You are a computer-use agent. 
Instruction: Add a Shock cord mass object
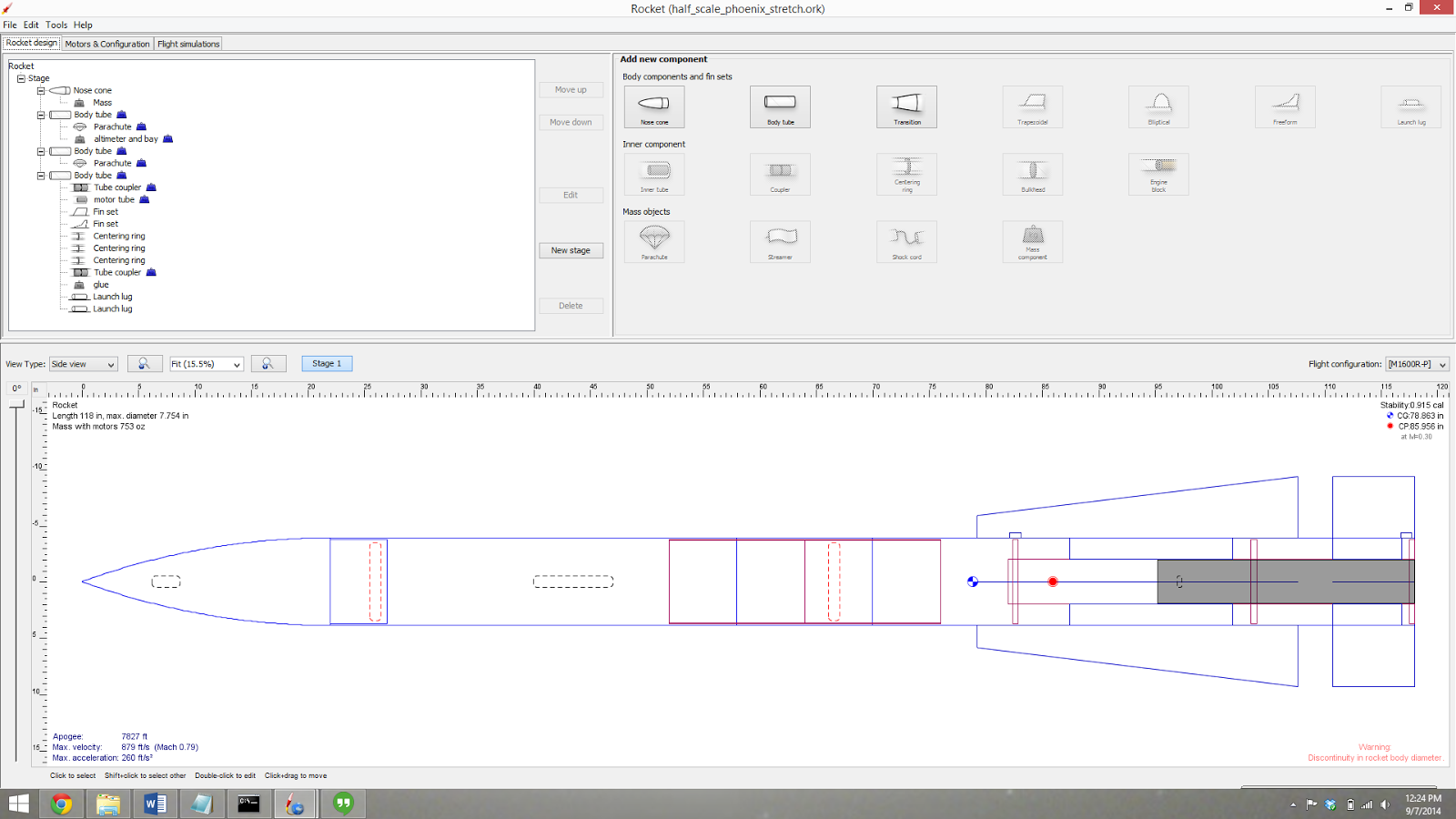coord(906,241)
